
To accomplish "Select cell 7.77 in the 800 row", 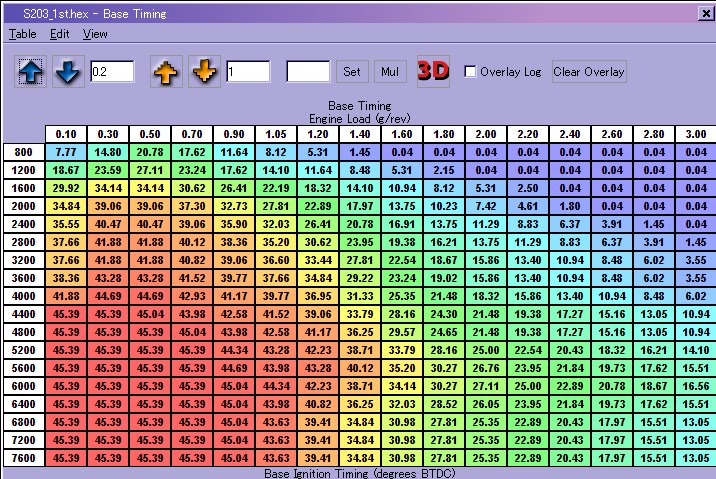I will [x=66, y=152].
